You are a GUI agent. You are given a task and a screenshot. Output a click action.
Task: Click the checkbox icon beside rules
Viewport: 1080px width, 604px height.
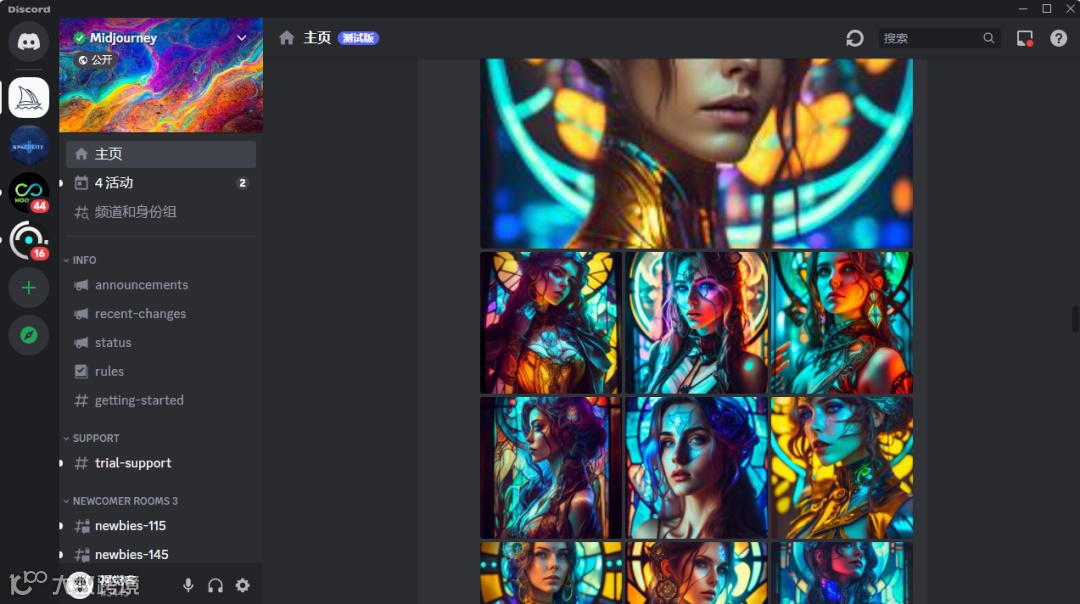pyautogui.click(x=81, y=371)
